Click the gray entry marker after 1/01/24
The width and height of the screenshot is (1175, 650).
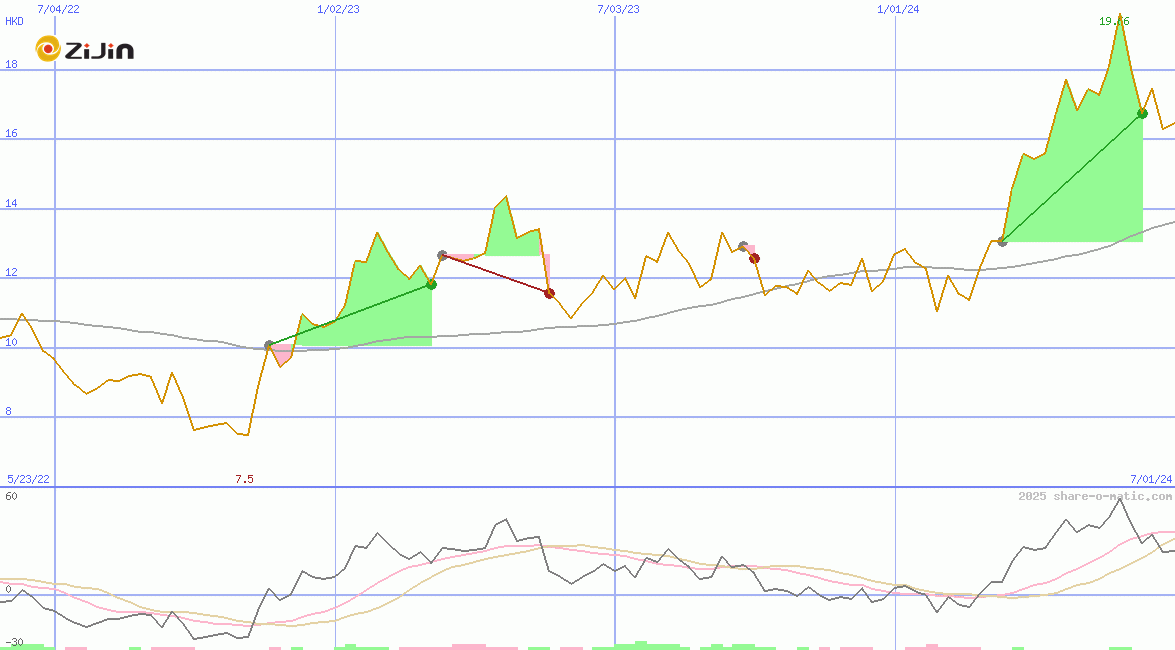(1003, 241)
